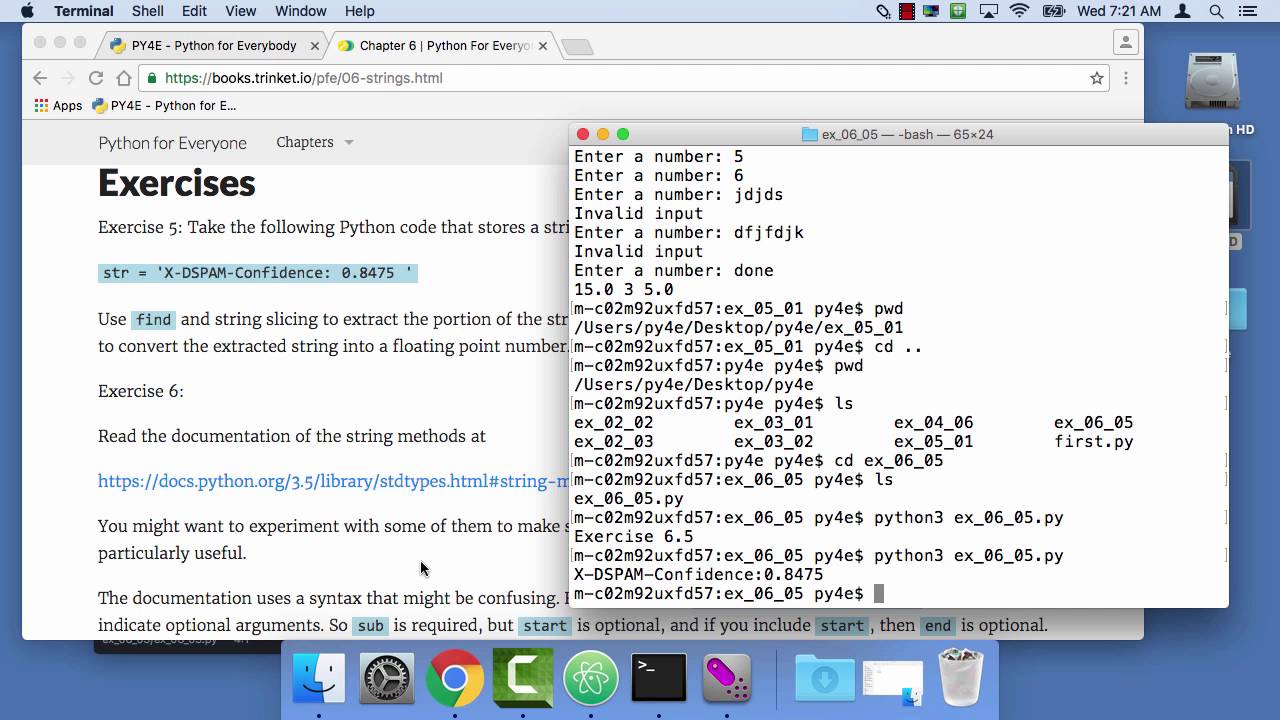Click the highlighted sub code word

click(x=370, y=626)
